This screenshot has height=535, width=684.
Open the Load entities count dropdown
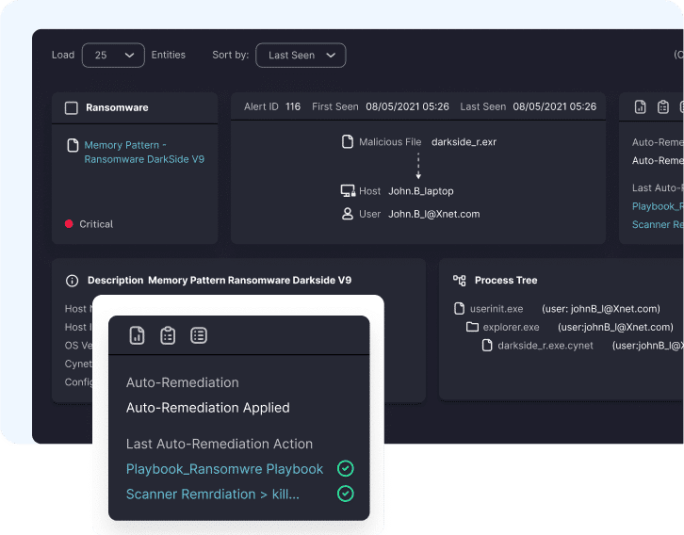pyautogui.click(x=113, y=55)
